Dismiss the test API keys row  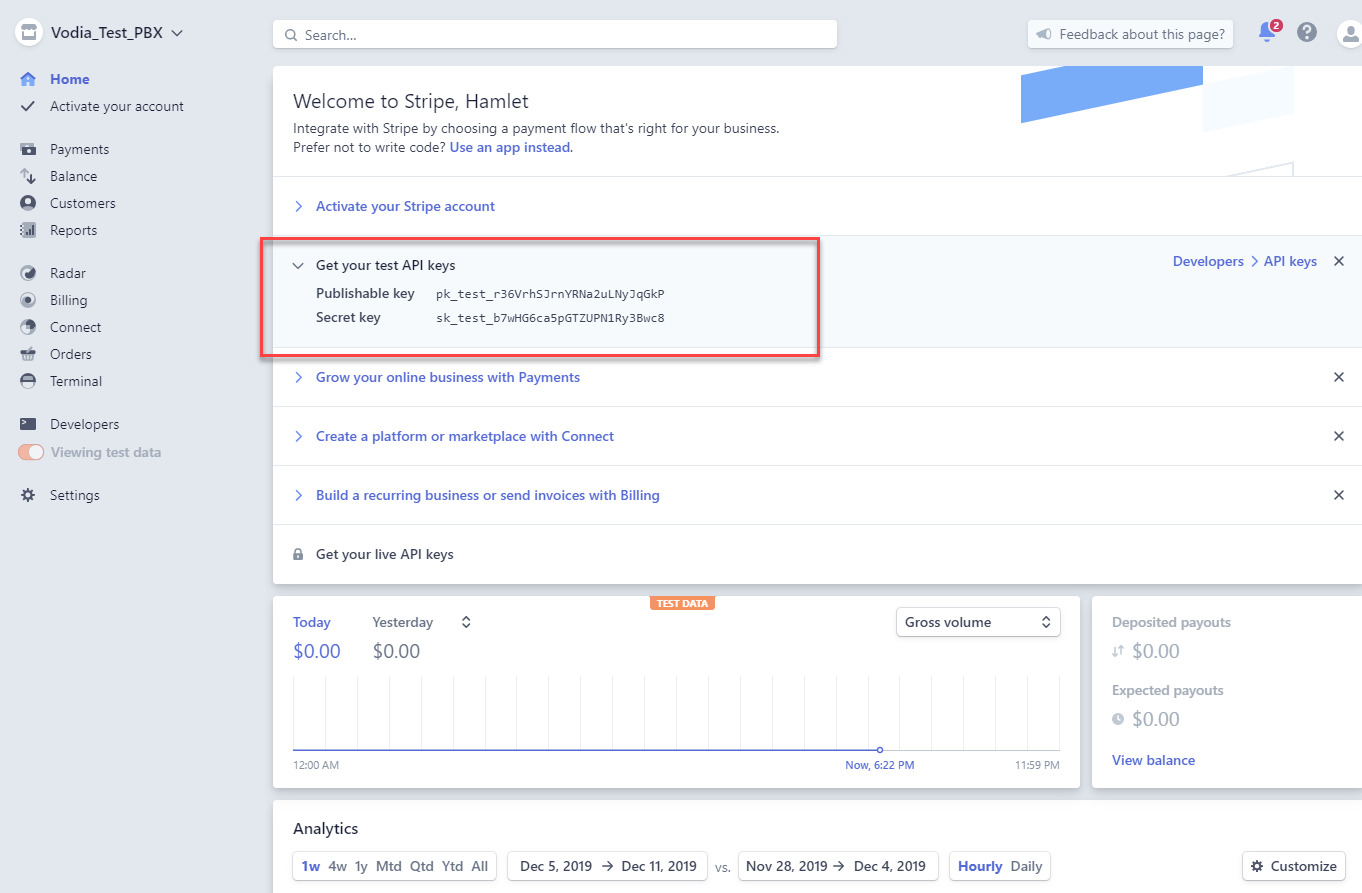(x=1339, y=261)
